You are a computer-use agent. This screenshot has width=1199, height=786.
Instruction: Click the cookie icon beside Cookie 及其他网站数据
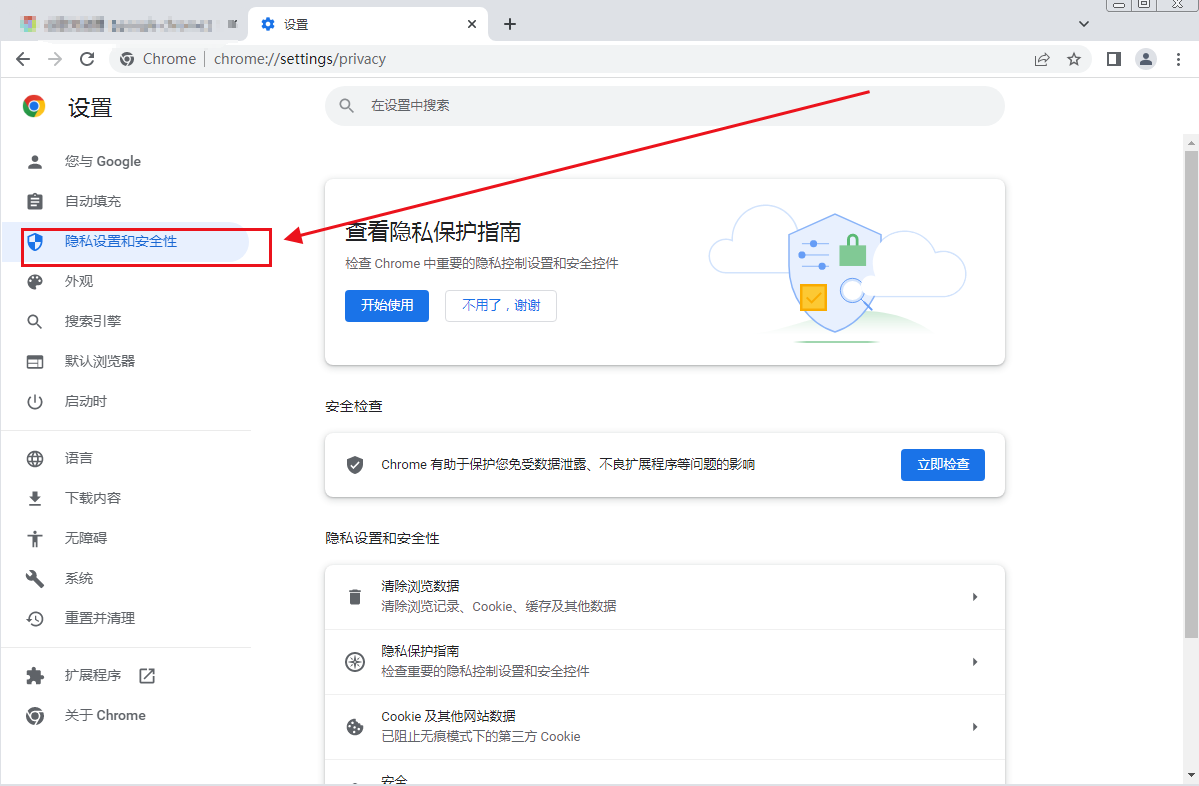pyautogui.click(x=355, y=727)
